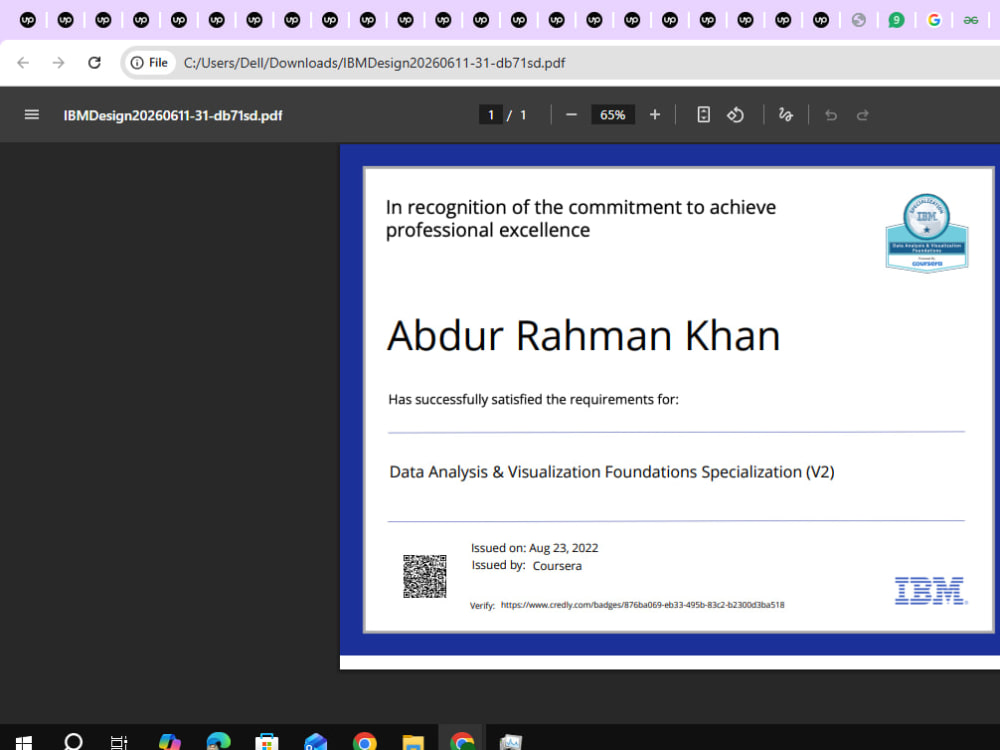Open Windows taskbar search
This screenshot has width=1000, height=750.
(73, 742)
